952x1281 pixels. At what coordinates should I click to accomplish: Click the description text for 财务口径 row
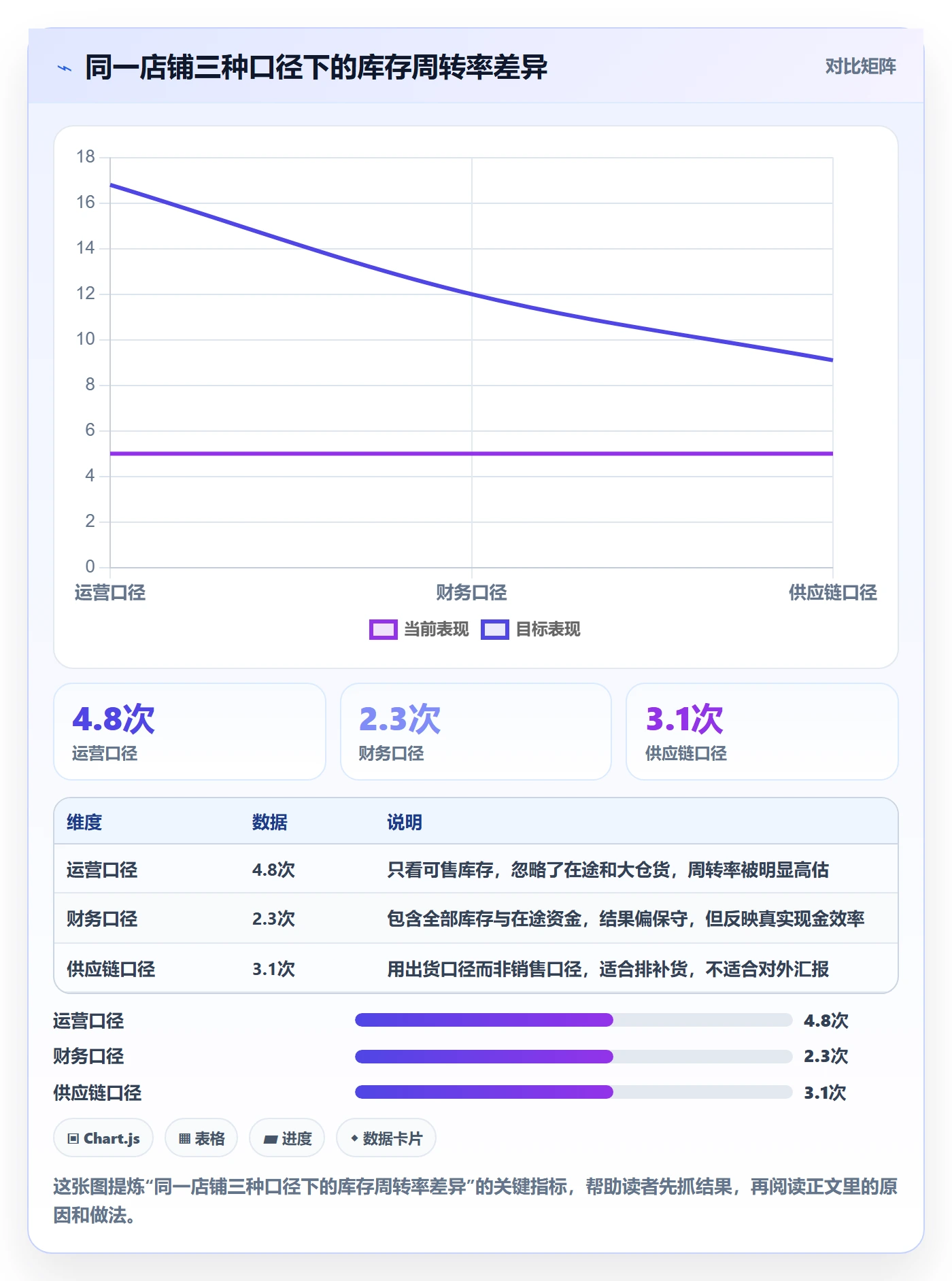(626, 919)
